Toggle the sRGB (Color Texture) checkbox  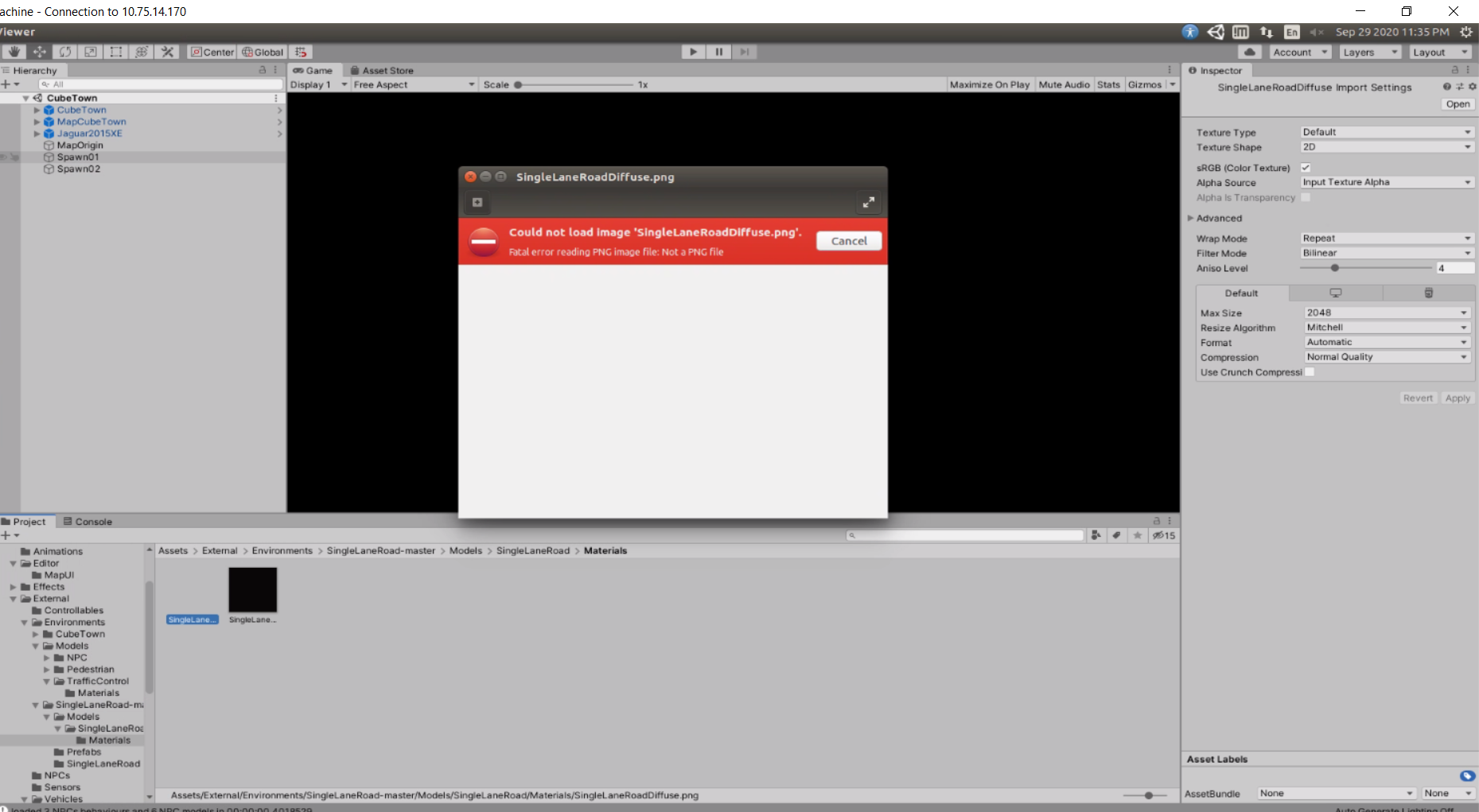point(1306,167)
